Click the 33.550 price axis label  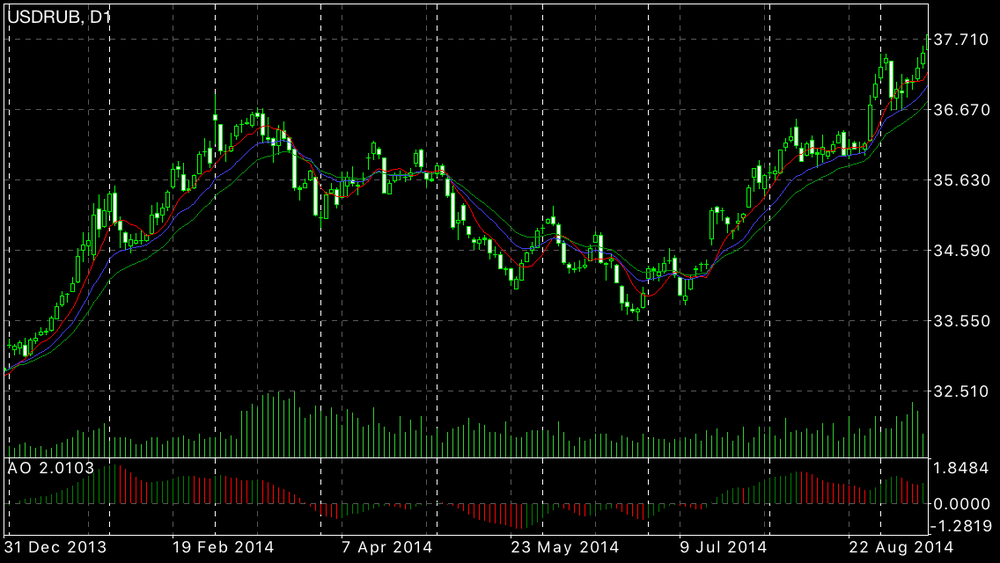tap(961, 321)
